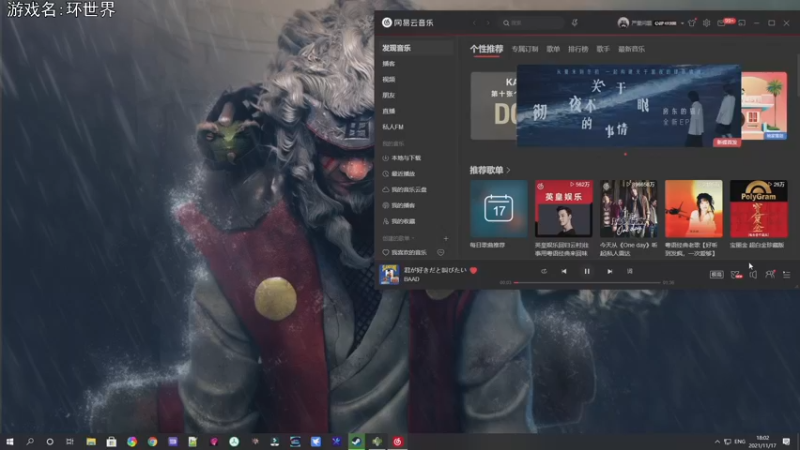Select 发现音乐 in the sidebar
This screenshot has width=800, height=450.
click(x=415, y=48)
